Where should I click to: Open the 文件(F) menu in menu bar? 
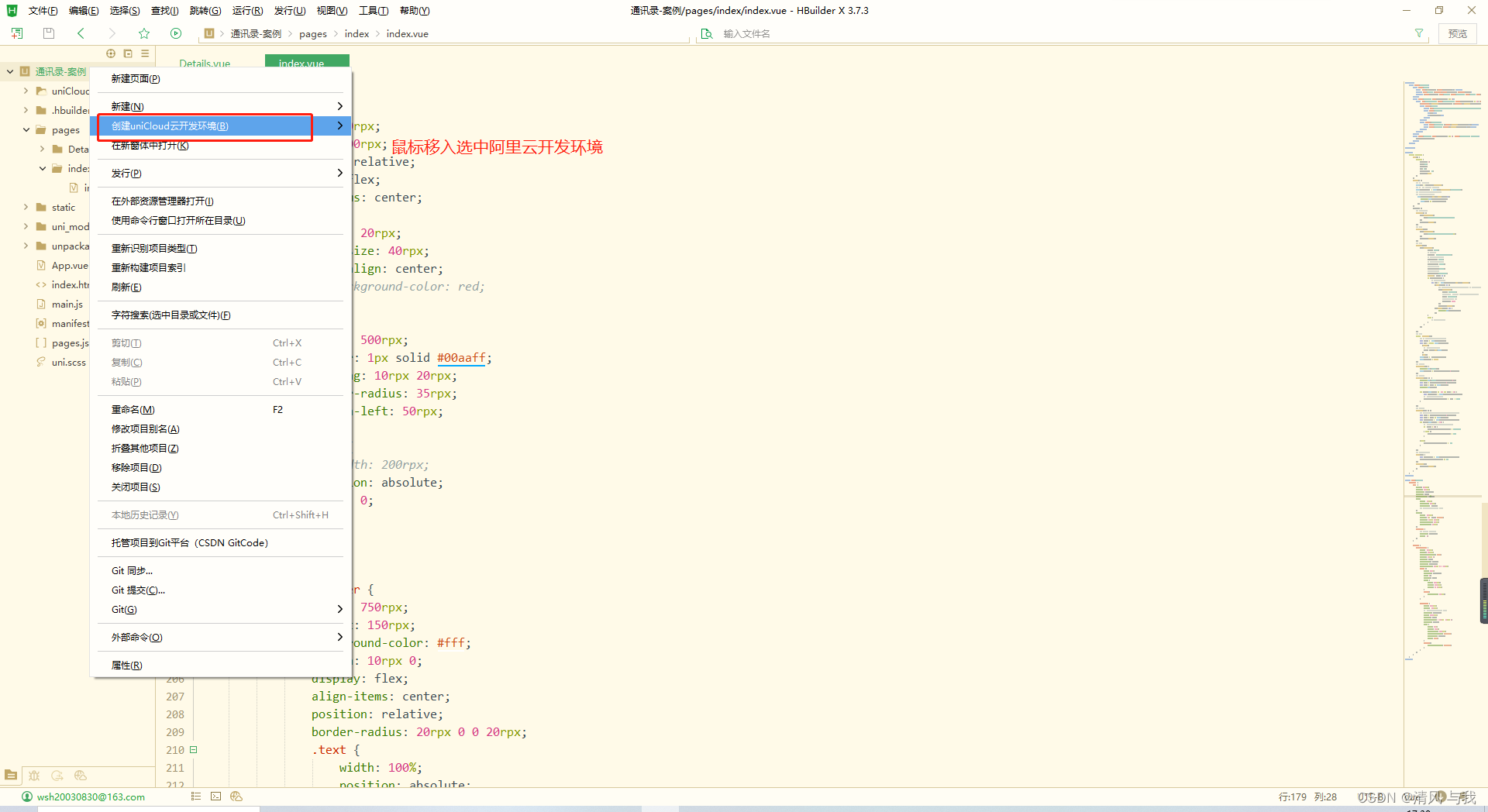tap(43, 10)
